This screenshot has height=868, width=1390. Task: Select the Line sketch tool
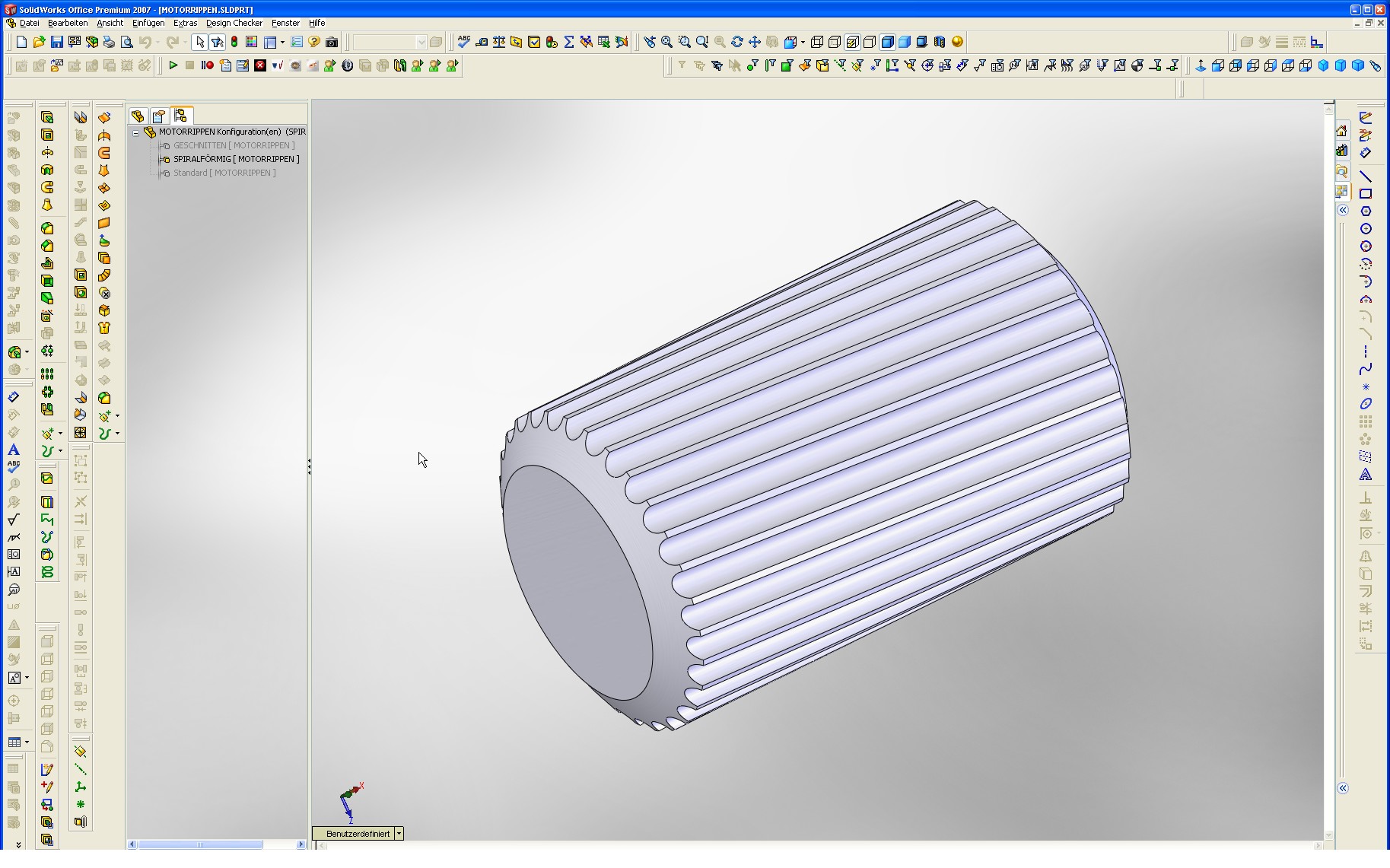tap(1366, 176)
